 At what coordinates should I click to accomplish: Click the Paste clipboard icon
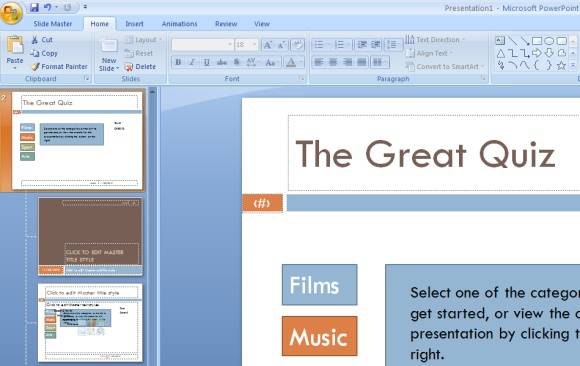[x=15, y=45]
